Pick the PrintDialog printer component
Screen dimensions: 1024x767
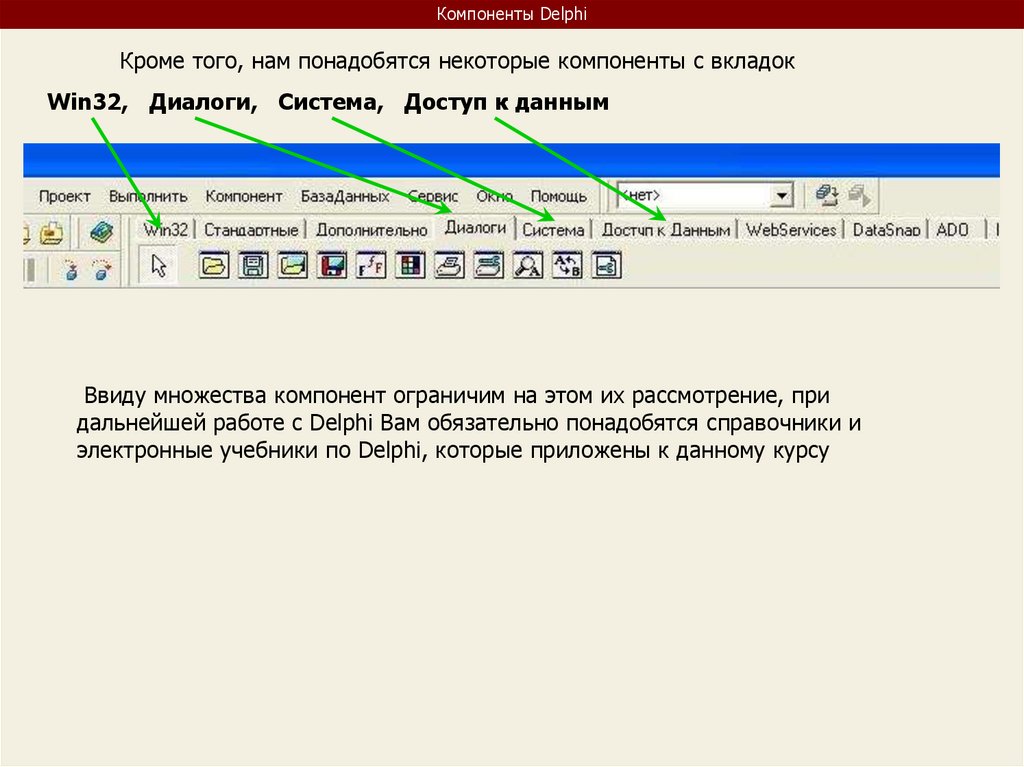coord(449,265)
